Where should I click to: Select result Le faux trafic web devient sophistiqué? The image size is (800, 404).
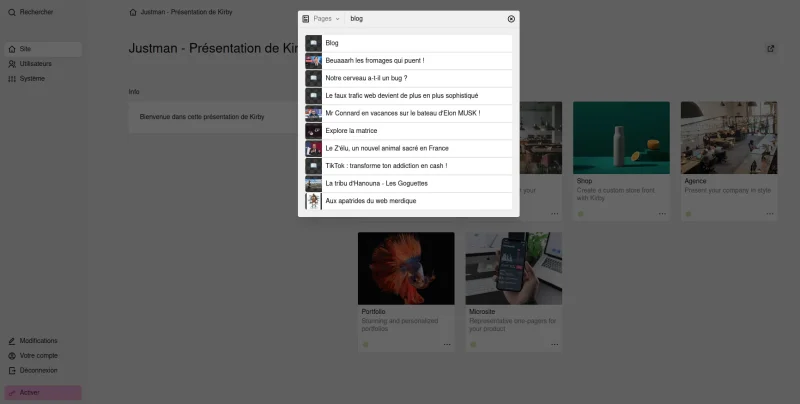click(x=409, y=96)
